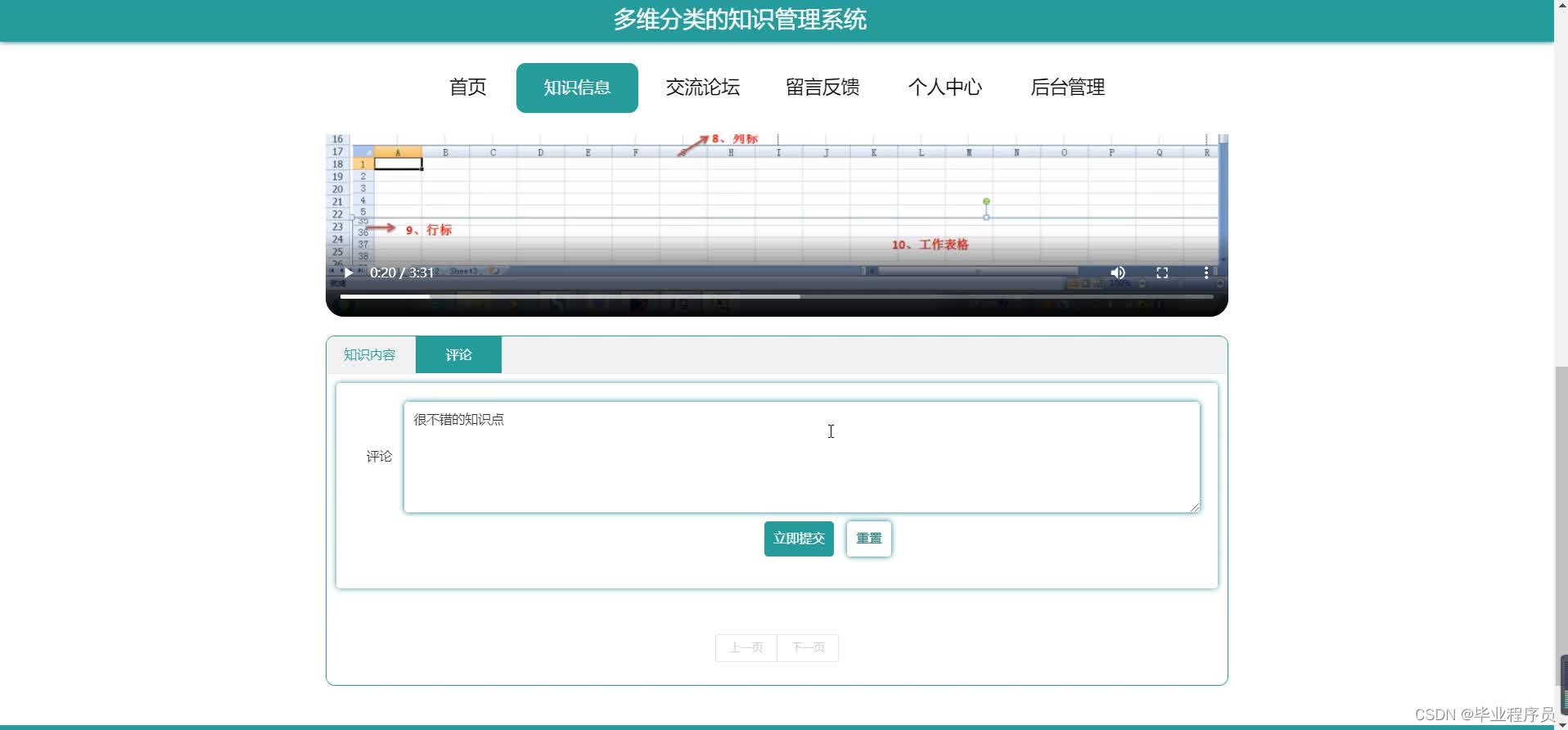Select the 评论 tab

click(458, 355)
